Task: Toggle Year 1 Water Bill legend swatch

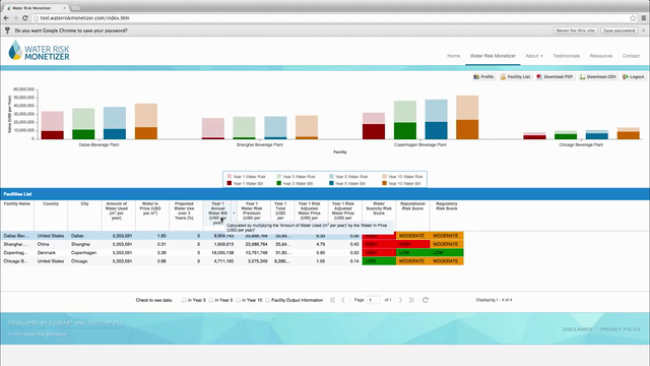Action: coord(229,183)
